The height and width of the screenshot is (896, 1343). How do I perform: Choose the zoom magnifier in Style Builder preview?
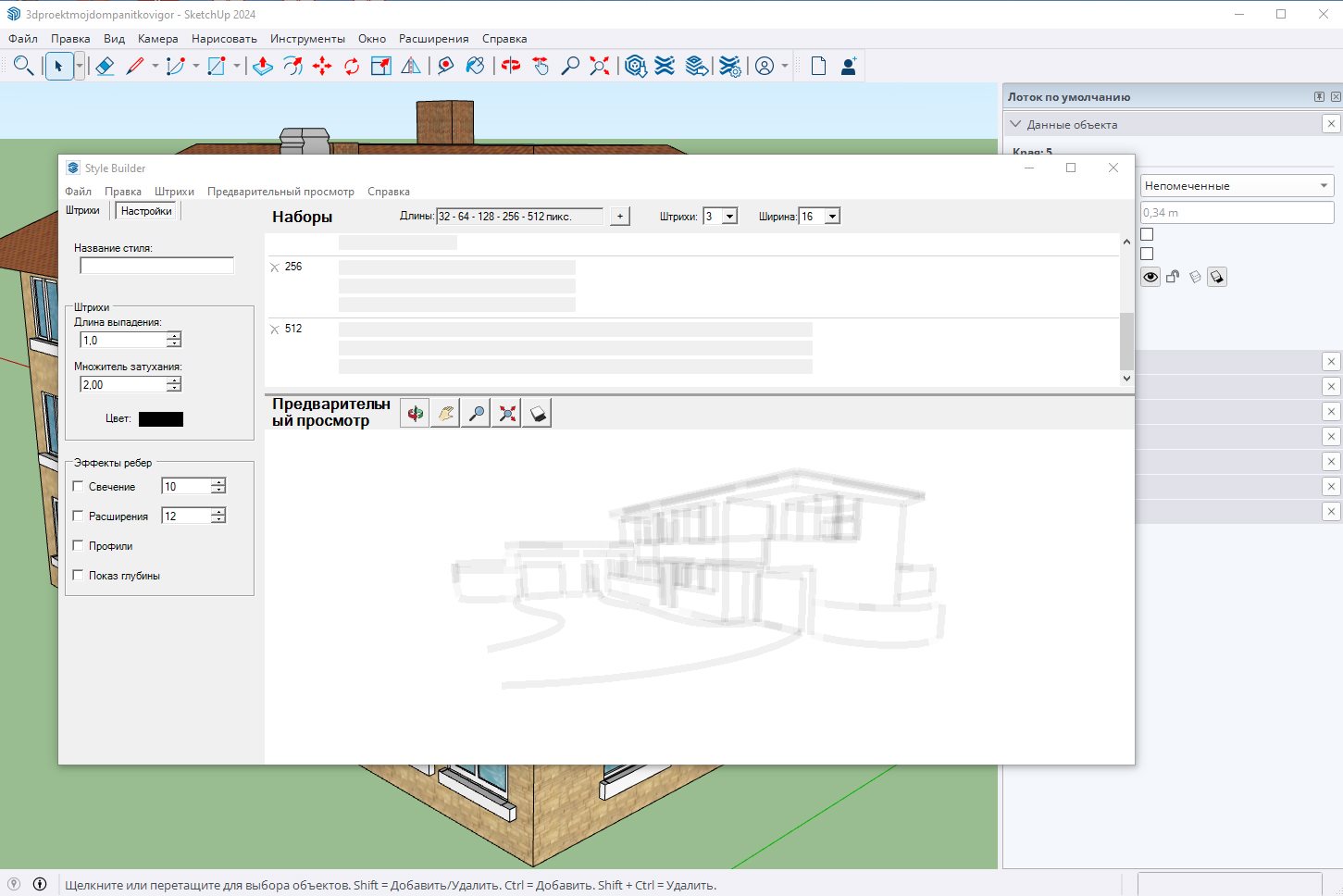click(x=477, y=413)
